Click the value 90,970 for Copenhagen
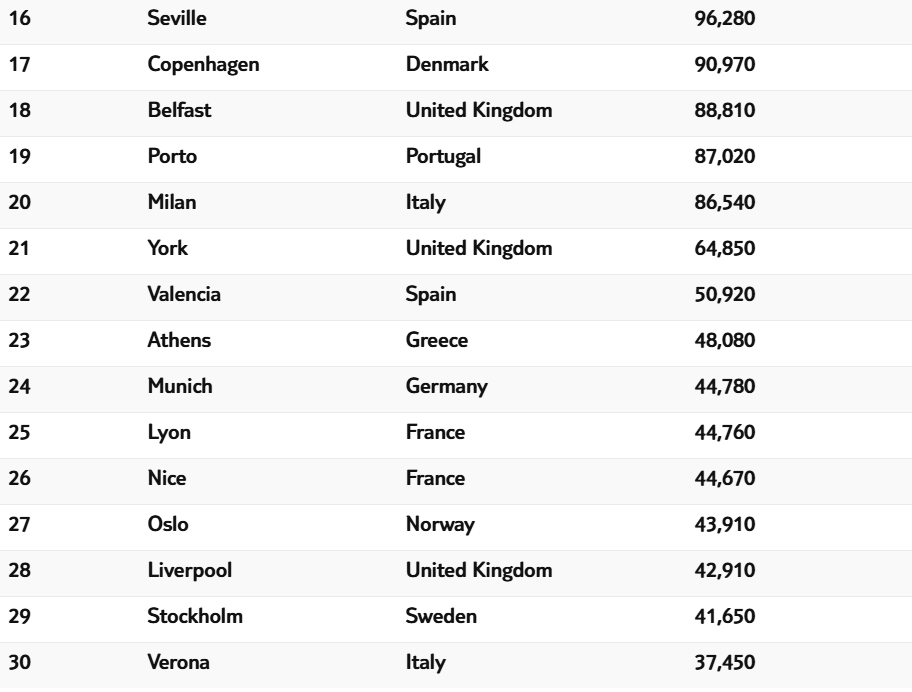The width and height of the screenshot is (912, 692). pos(724,65)
